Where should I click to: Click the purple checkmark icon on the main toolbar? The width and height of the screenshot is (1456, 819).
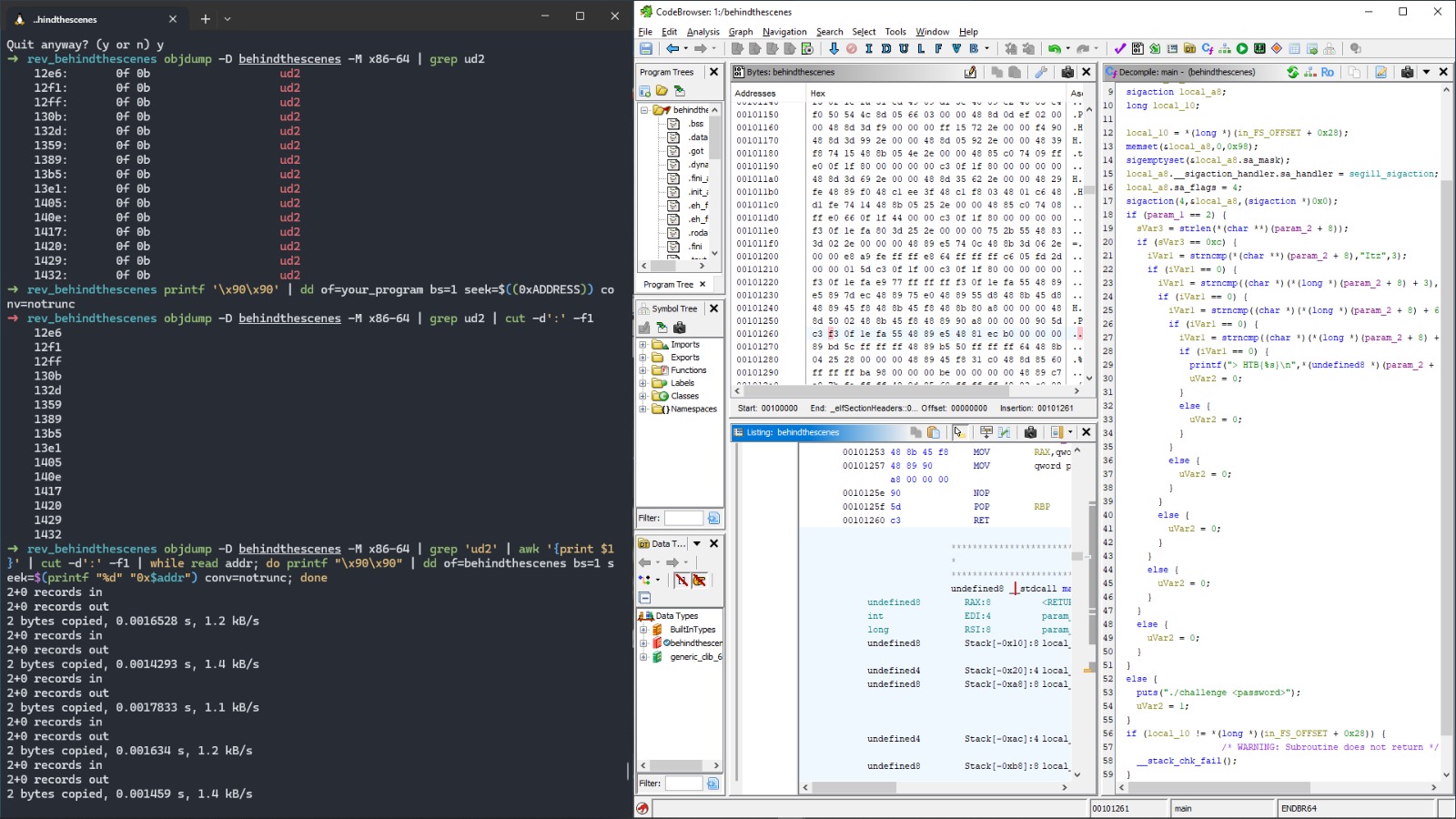(1118, 48)
